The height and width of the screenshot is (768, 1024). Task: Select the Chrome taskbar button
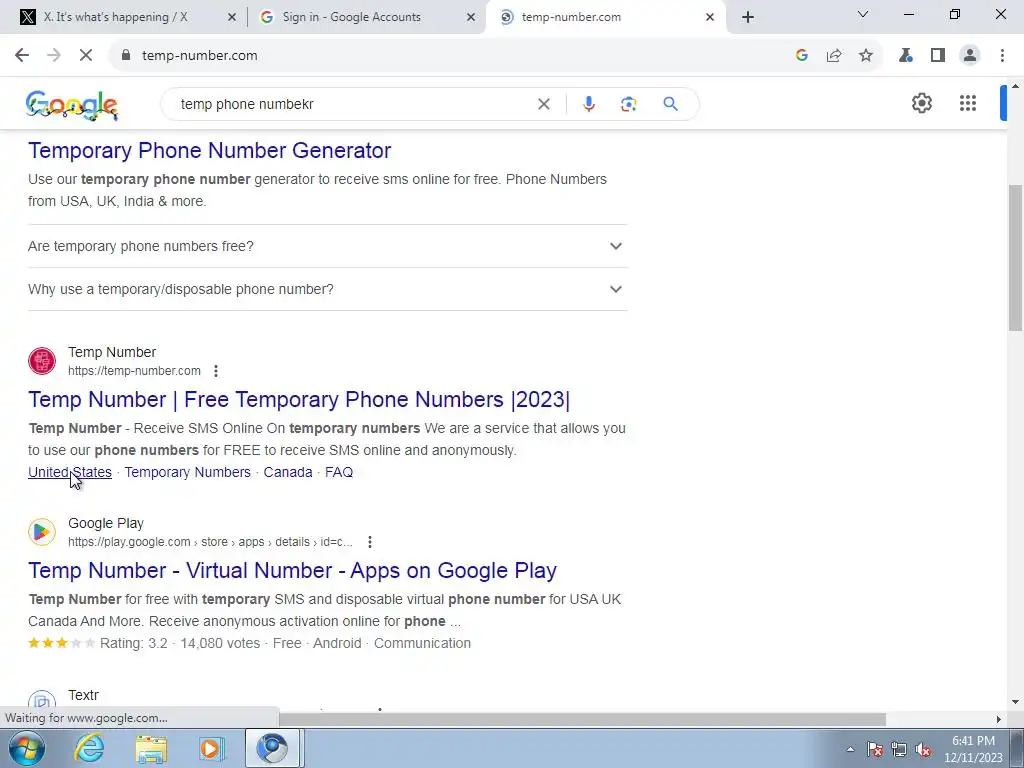tap(272, 748)
